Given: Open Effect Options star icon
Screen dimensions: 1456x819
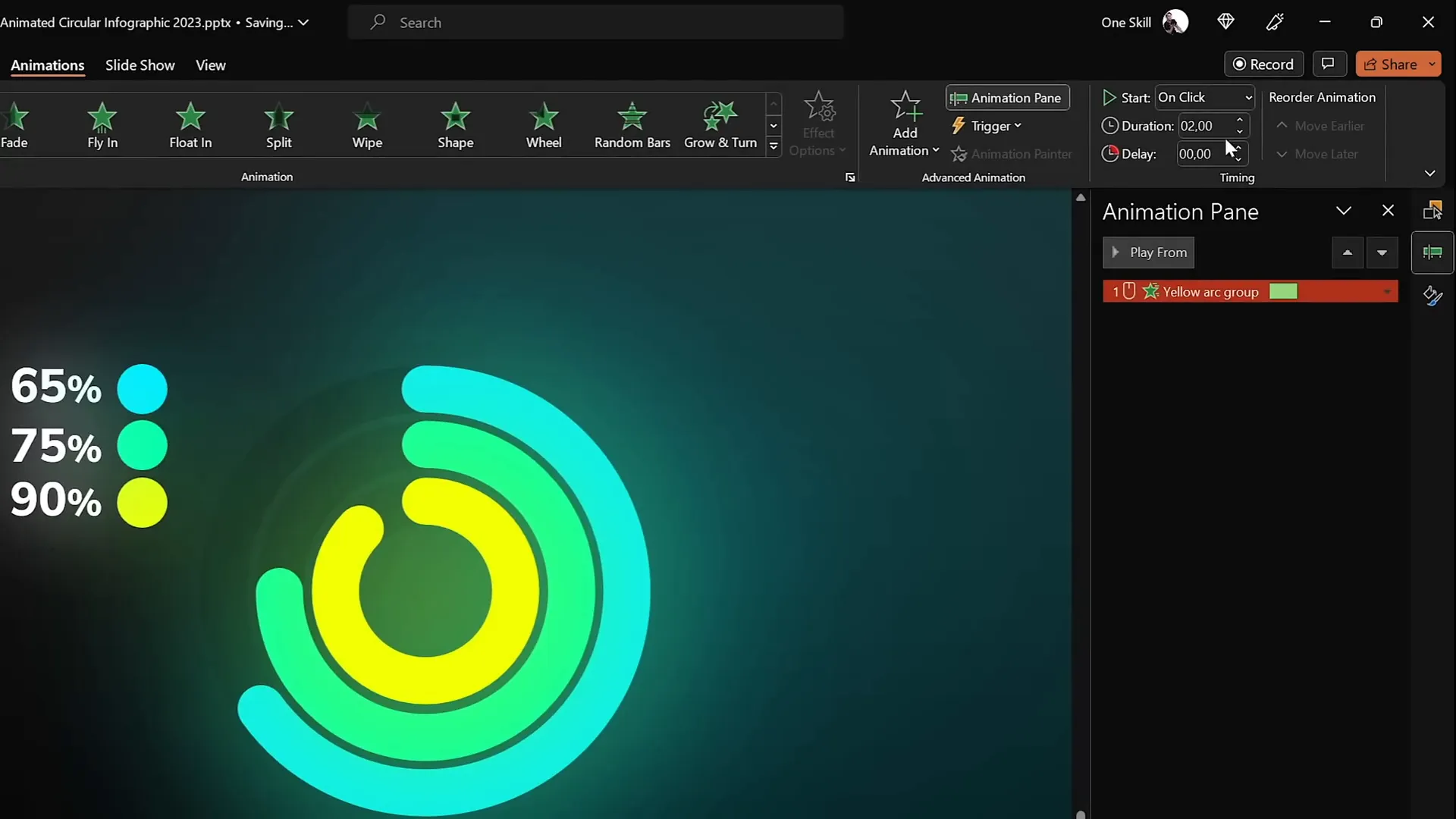Looking at the screenshot, I should (819, 107).
